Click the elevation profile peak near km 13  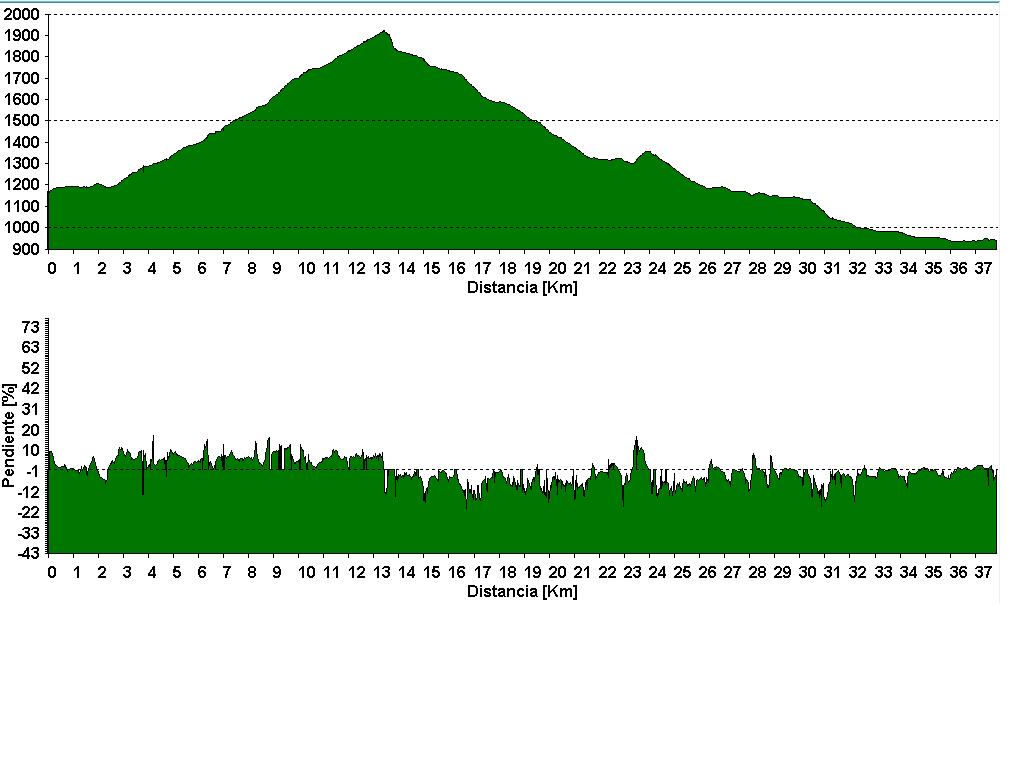pyautogui.click(x=385, y=33)
